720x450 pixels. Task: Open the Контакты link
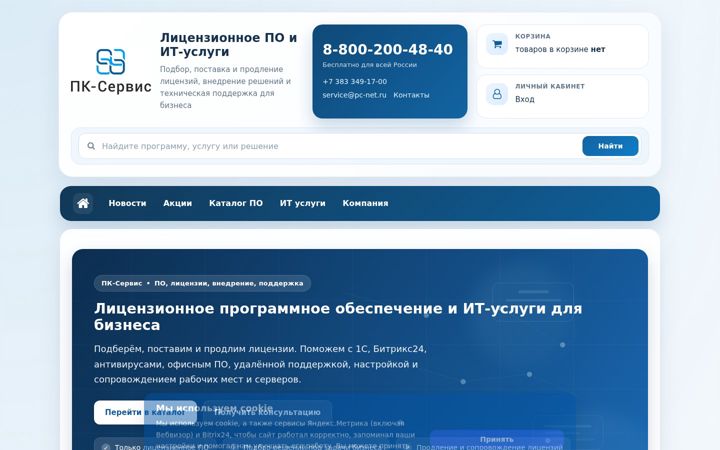point(411,95)
